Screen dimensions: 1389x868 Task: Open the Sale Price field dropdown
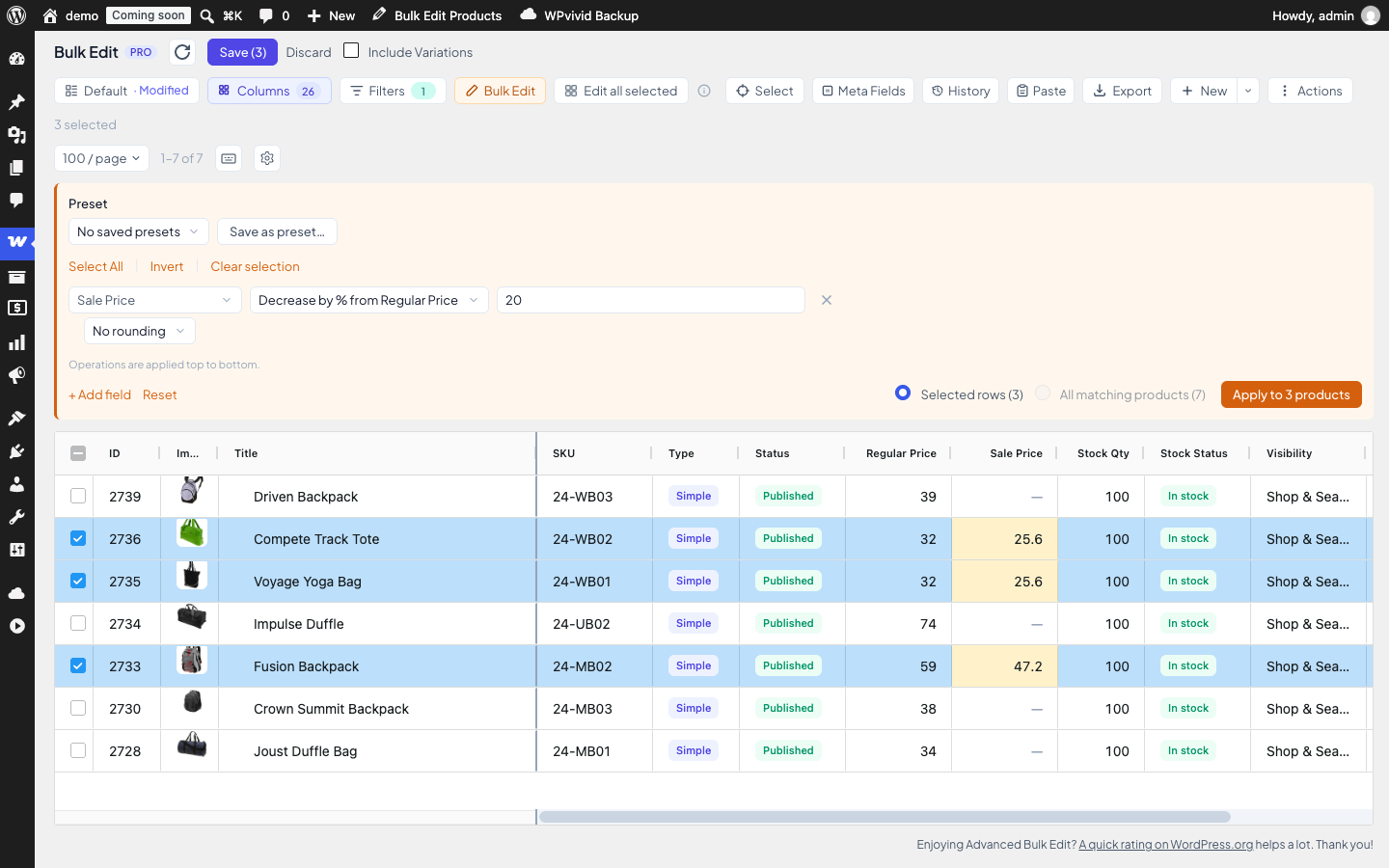point(155,300)
